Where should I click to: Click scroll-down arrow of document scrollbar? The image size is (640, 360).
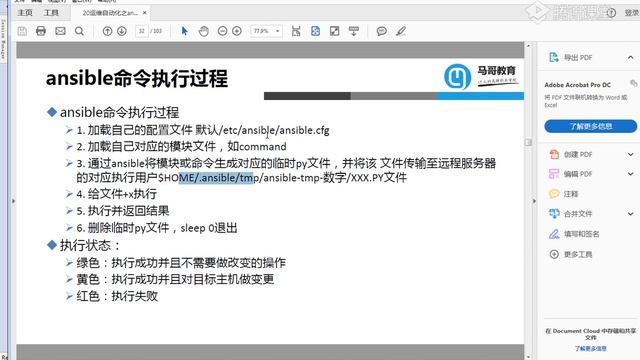pos(528,356)
